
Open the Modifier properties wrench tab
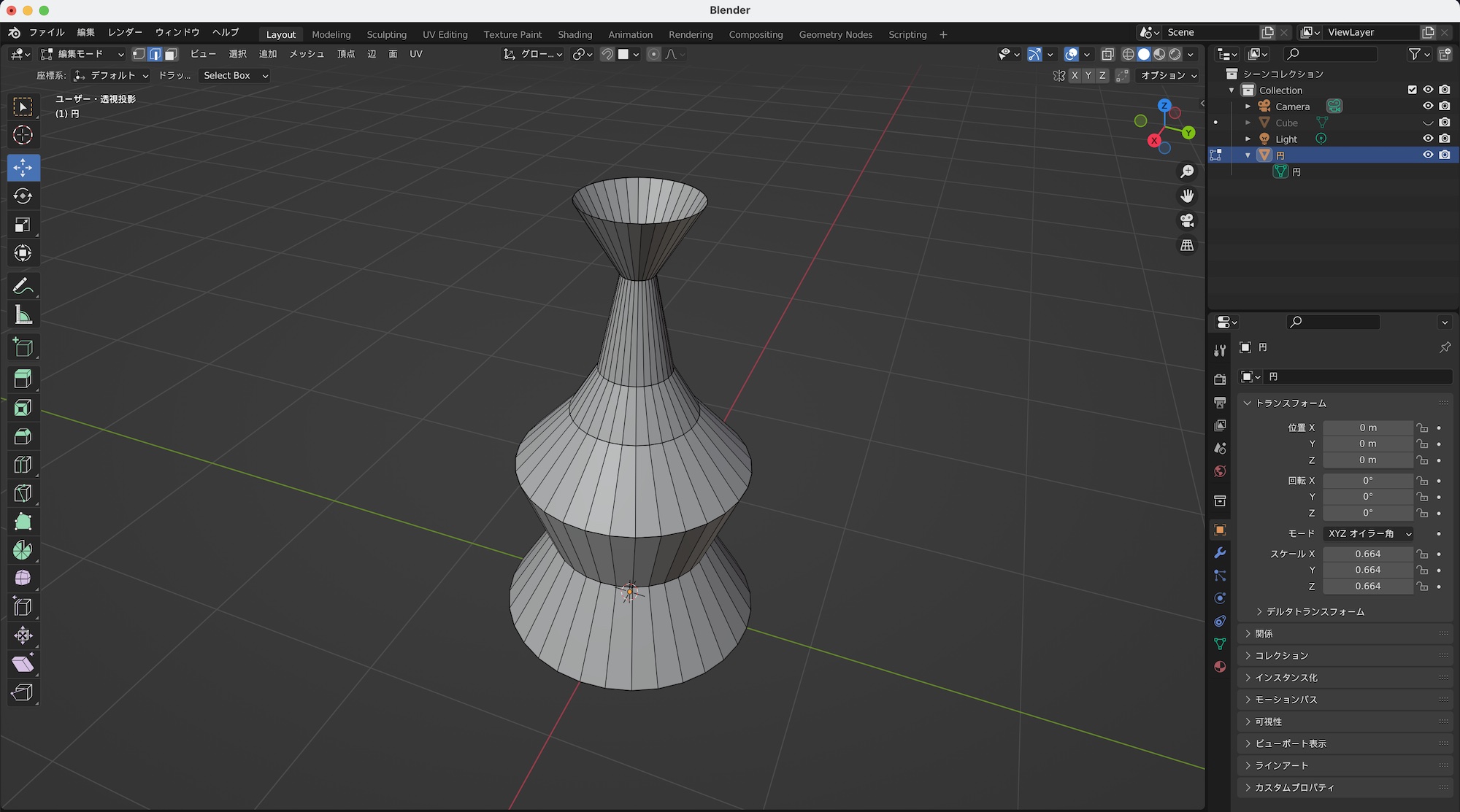click(1220, 553)
